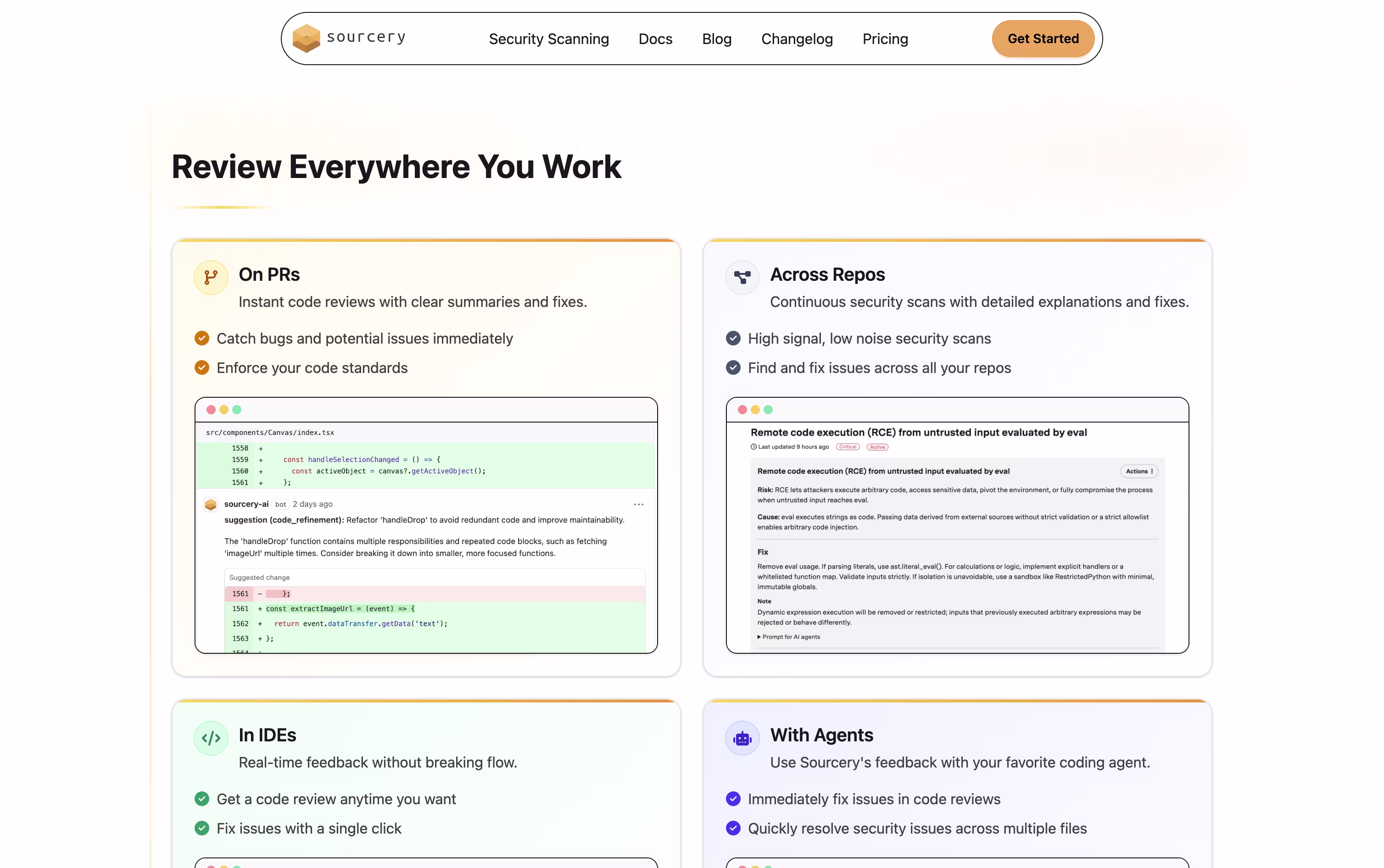Click the Sourcery logo icon
1384x868 pixels.
coord(306,39)
